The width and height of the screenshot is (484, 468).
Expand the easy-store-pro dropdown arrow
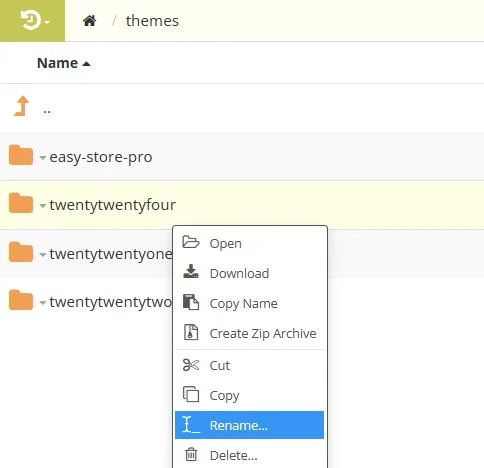[43, 157]
